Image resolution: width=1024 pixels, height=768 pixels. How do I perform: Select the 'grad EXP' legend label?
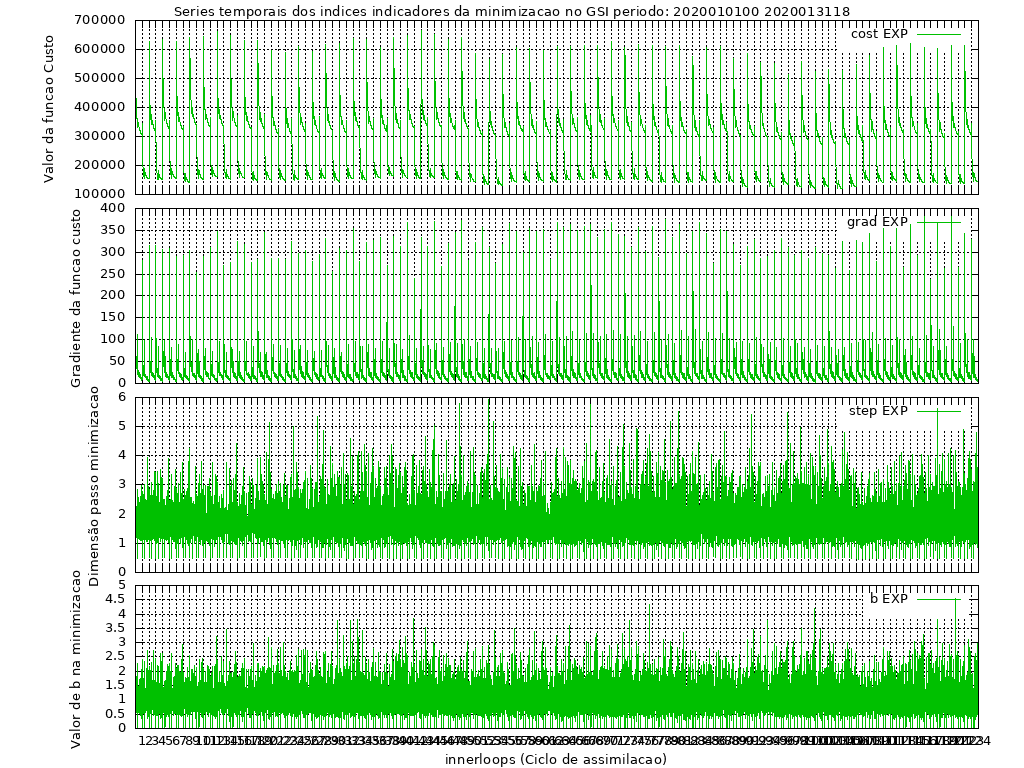pyautogui.click(x=877, y=222)
